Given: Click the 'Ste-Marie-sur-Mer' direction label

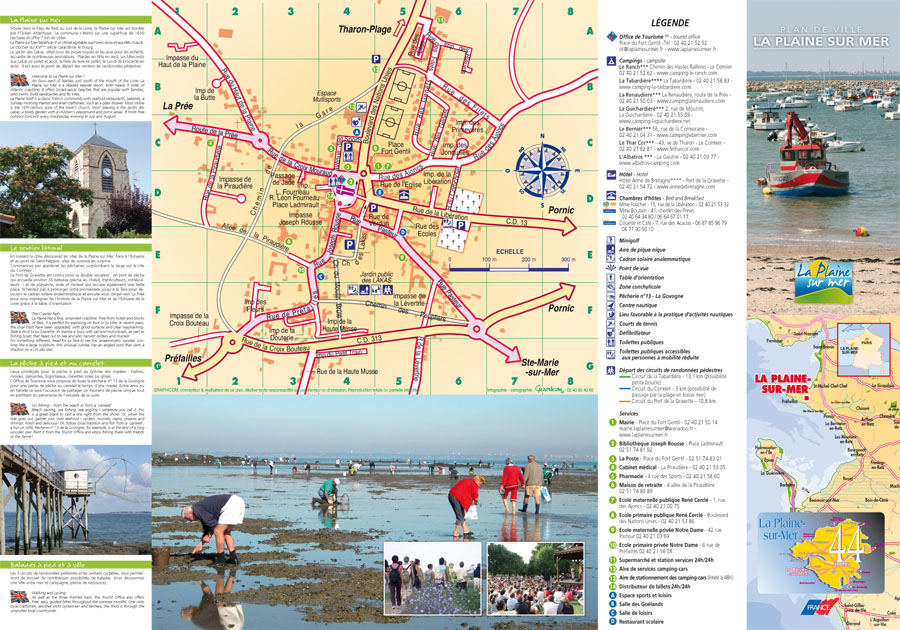Looking at the screenshot, I should point(540,367).
